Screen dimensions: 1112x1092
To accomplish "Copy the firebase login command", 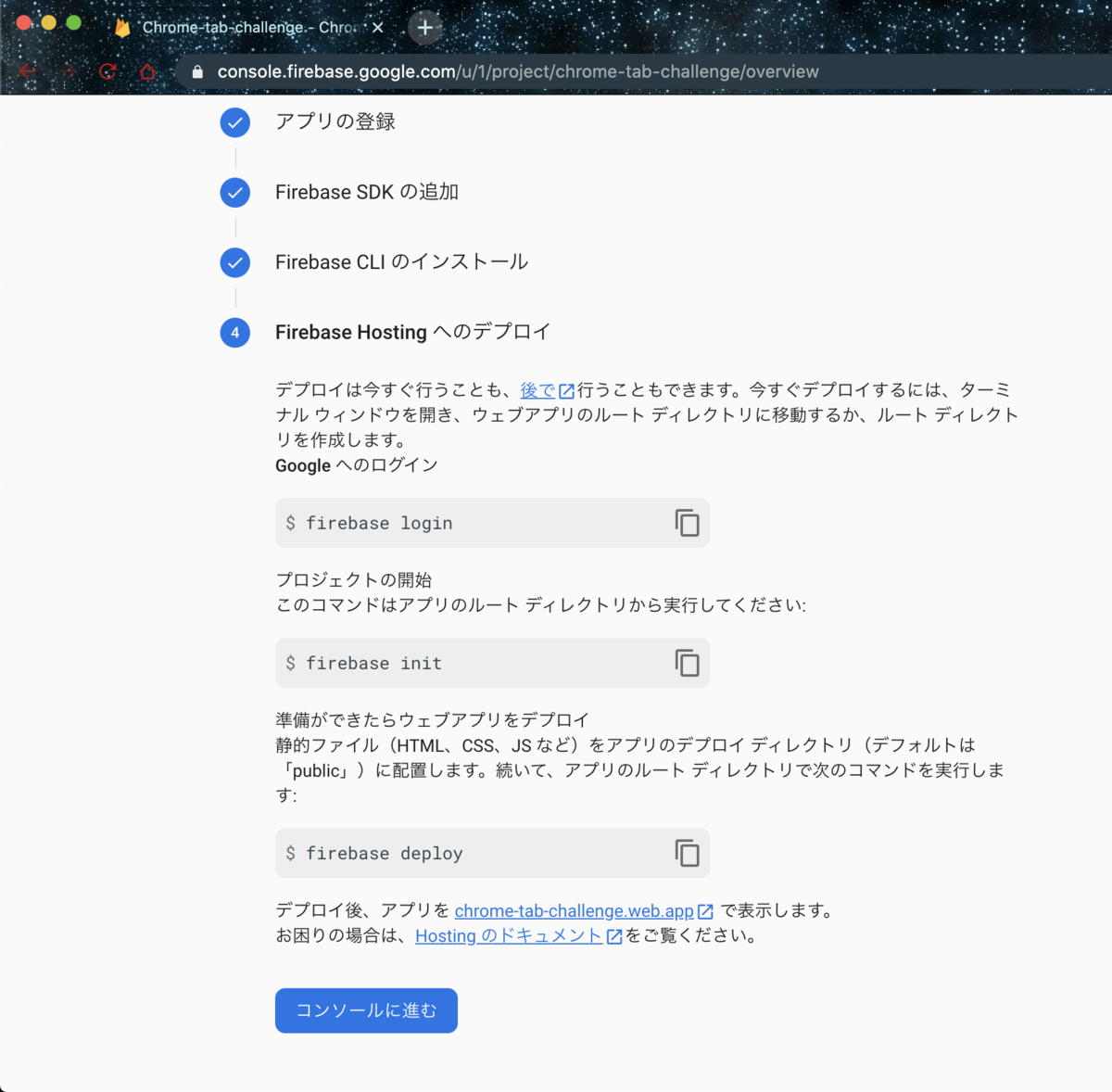I will (687, 523).
